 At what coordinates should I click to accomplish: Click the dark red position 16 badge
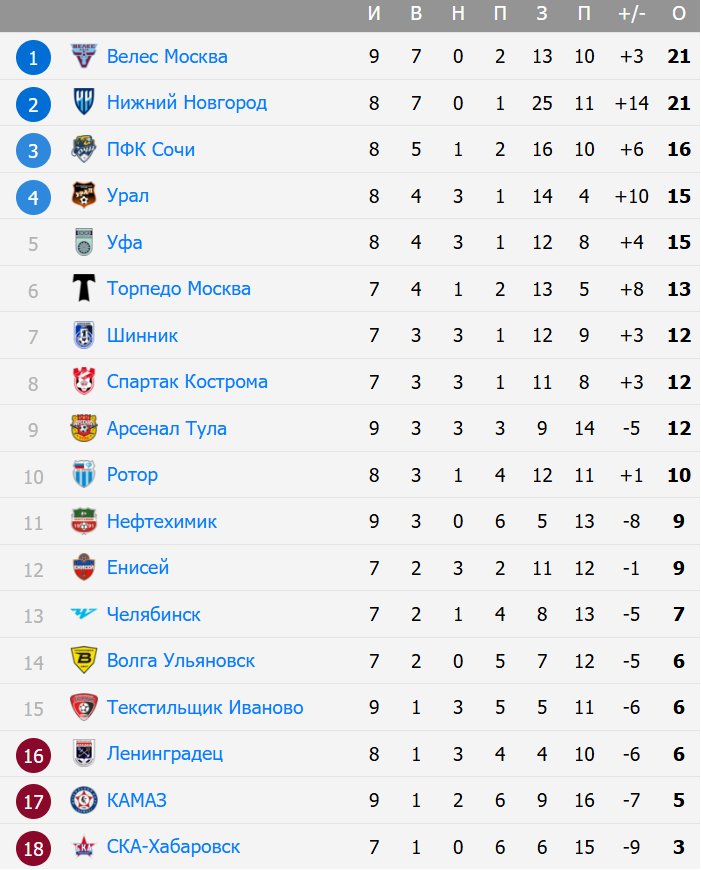tap(33, 755)
